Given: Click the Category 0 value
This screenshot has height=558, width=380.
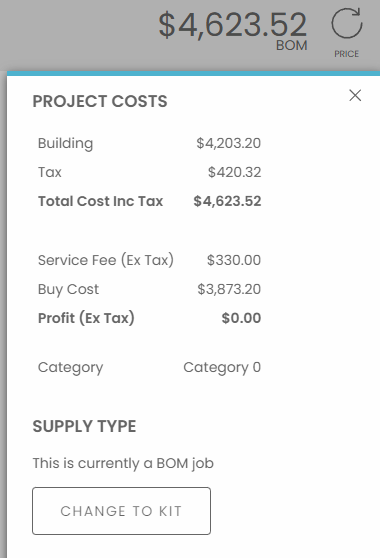Looking at the screenshot, I should click(222, 367).
